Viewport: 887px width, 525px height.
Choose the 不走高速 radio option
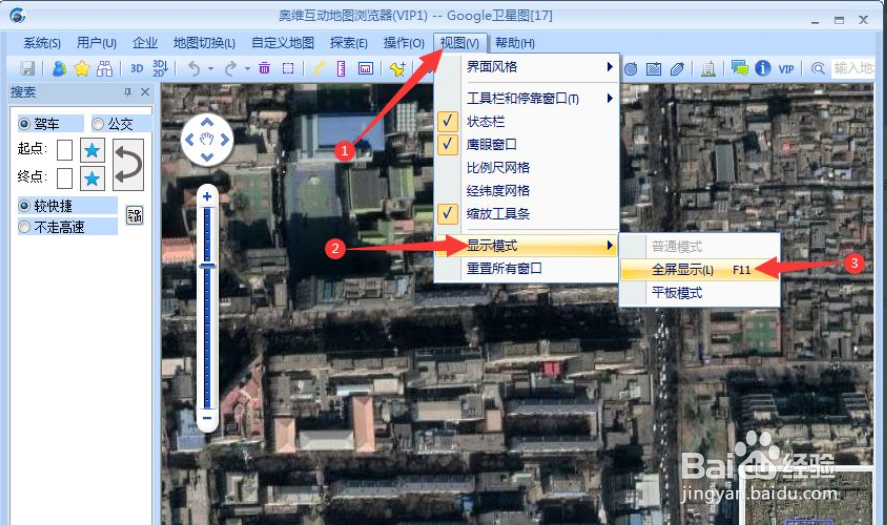[24, 227]
